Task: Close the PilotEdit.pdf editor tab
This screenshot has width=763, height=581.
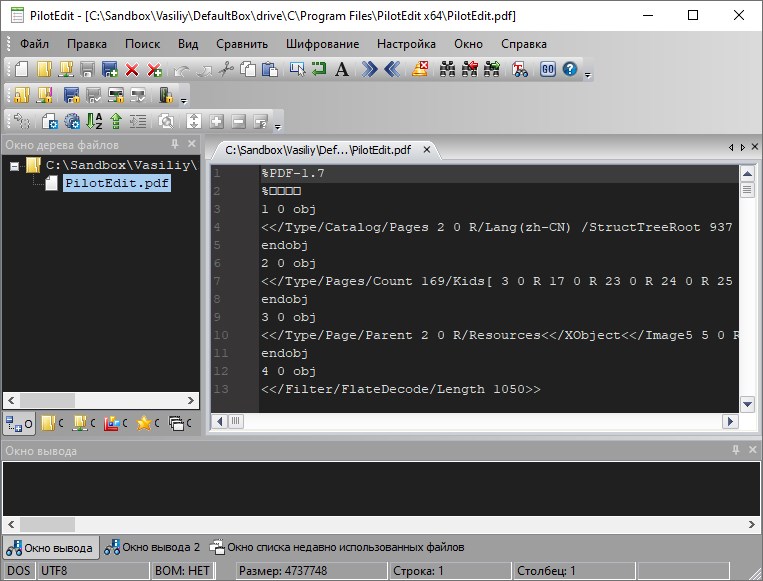Action: 427,150
